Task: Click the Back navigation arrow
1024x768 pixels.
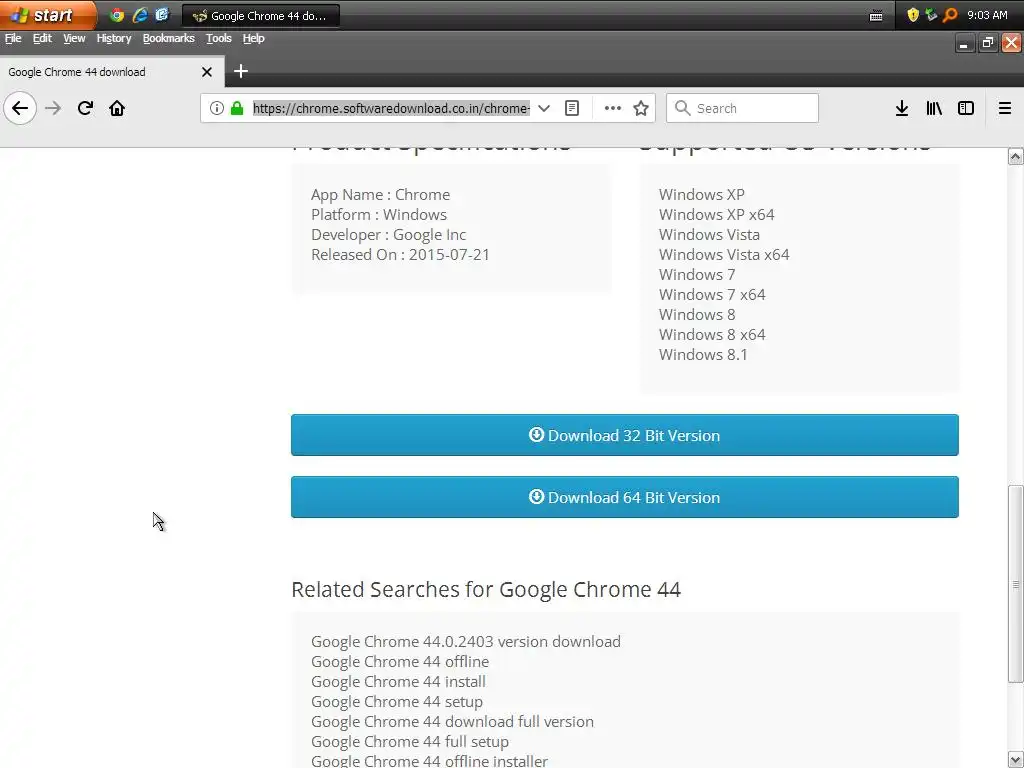Action: point(20,108)
